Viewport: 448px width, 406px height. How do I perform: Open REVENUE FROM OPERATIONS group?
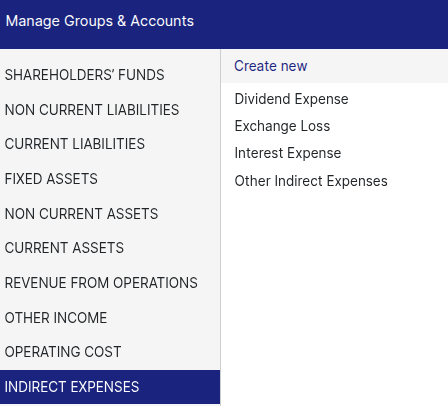pyautogui.click(x=110, y=283)
